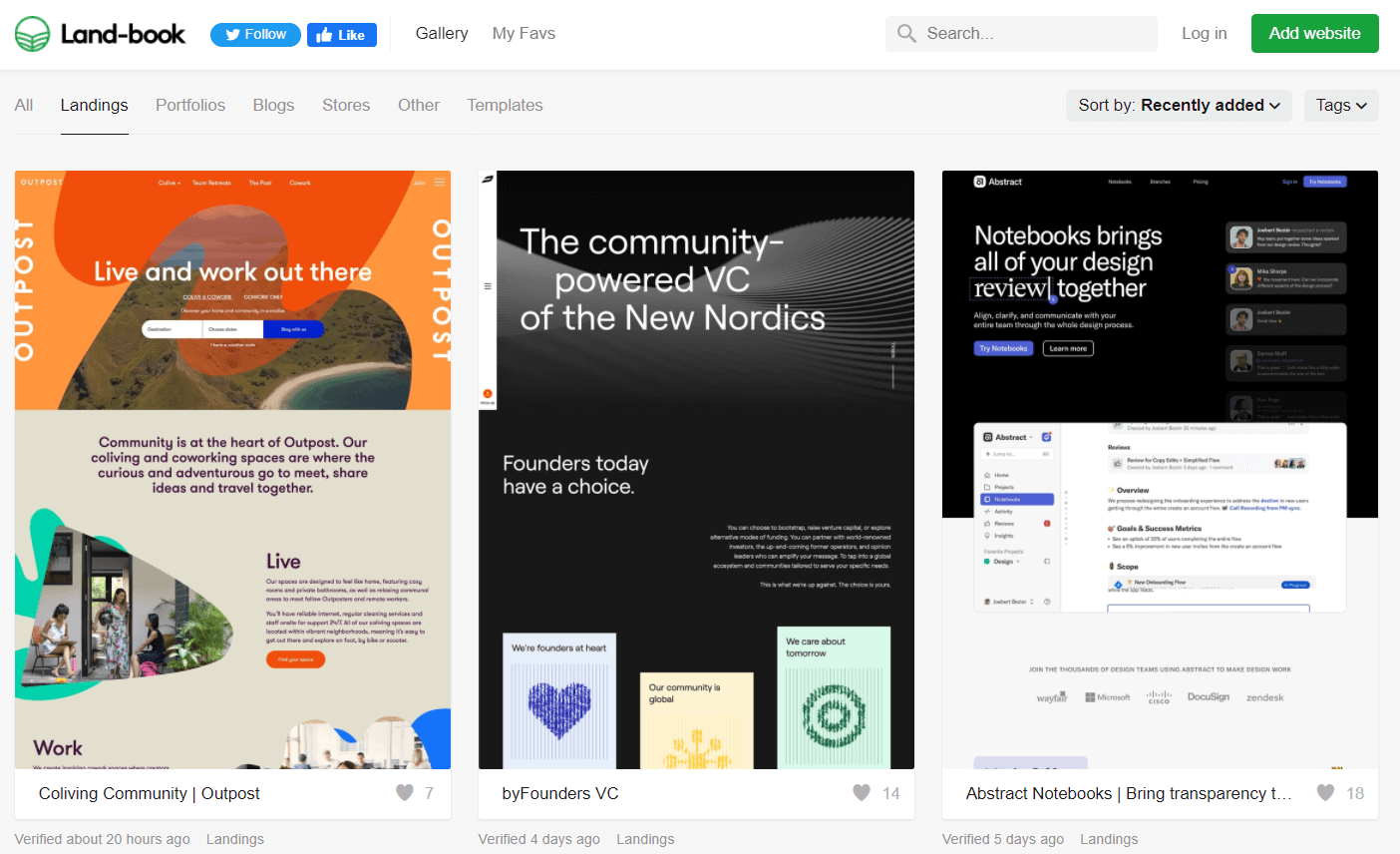Switch to the Blogs tab
The width and height of the screenshot is (1400, 854).
coord(273,105)
